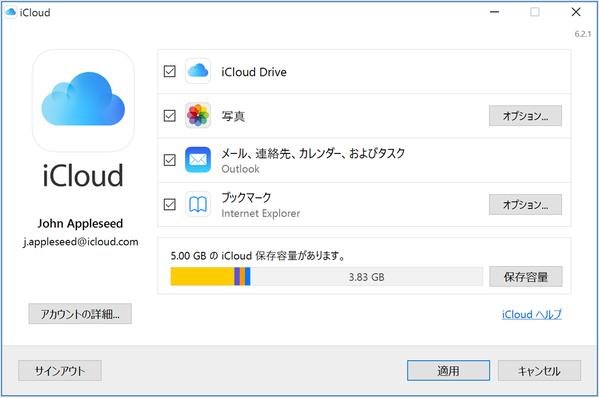Viewport: 599px width, 398px height.
Task: Click the サインアウト button
Action: [60, 370]
